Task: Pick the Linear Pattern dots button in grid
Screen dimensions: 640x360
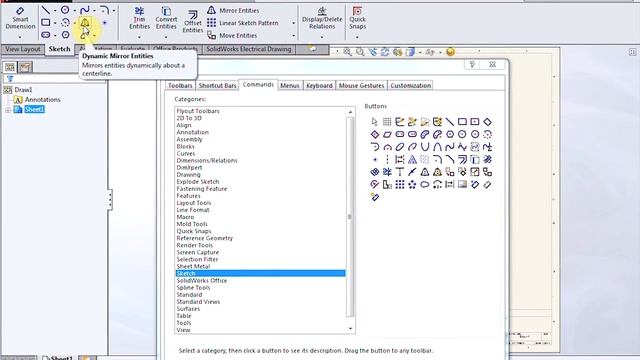Action: pyautogui.click(x=400, y=185)
